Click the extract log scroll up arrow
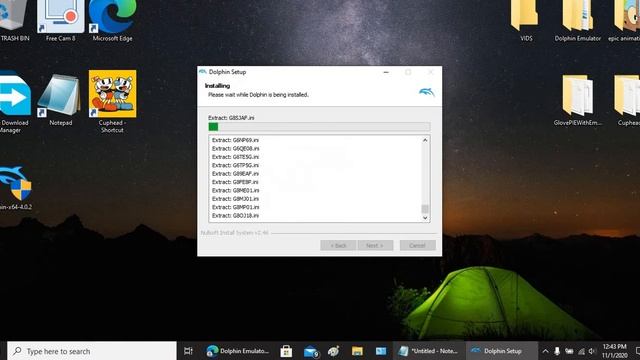The height and width of the screenshot is (360, 640). [425, 140]
